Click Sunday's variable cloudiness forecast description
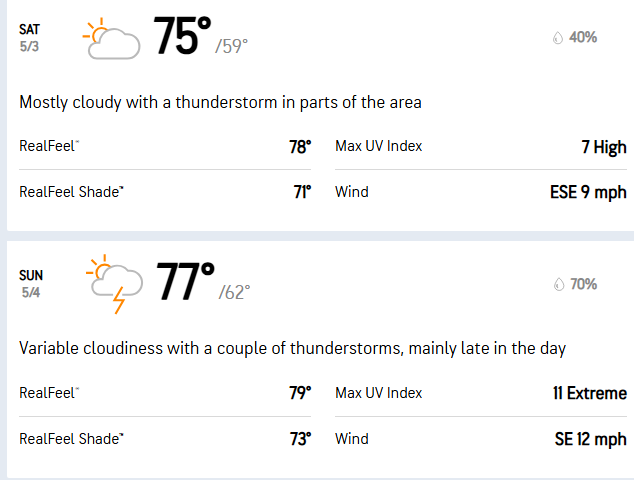Screen dimensions: 634x480 tap(292, 349)
